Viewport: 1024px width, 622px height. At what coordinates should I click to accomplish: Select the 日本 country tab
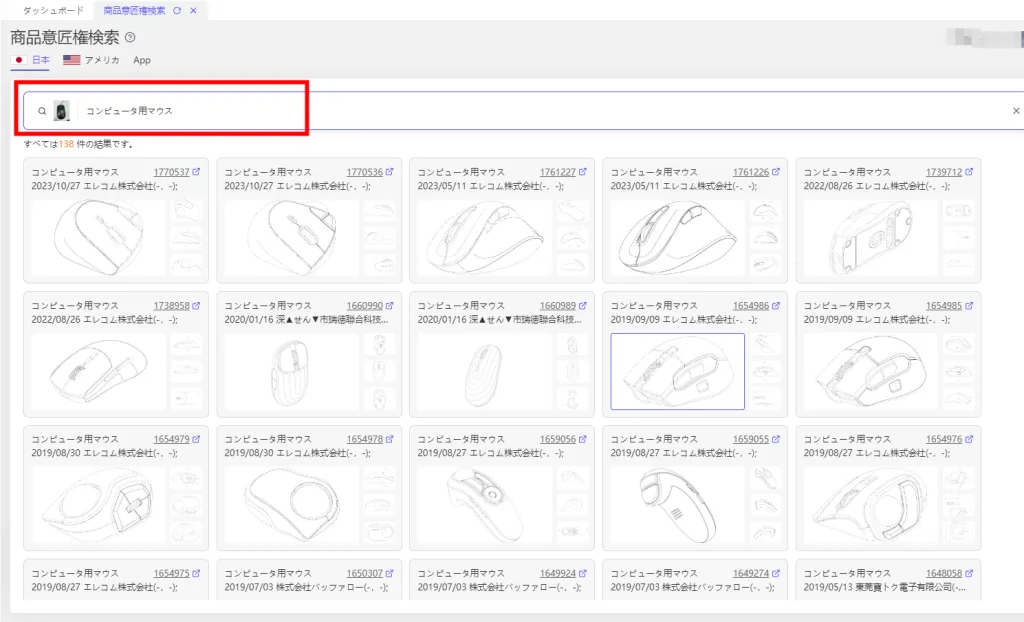[x=31, y=60]
